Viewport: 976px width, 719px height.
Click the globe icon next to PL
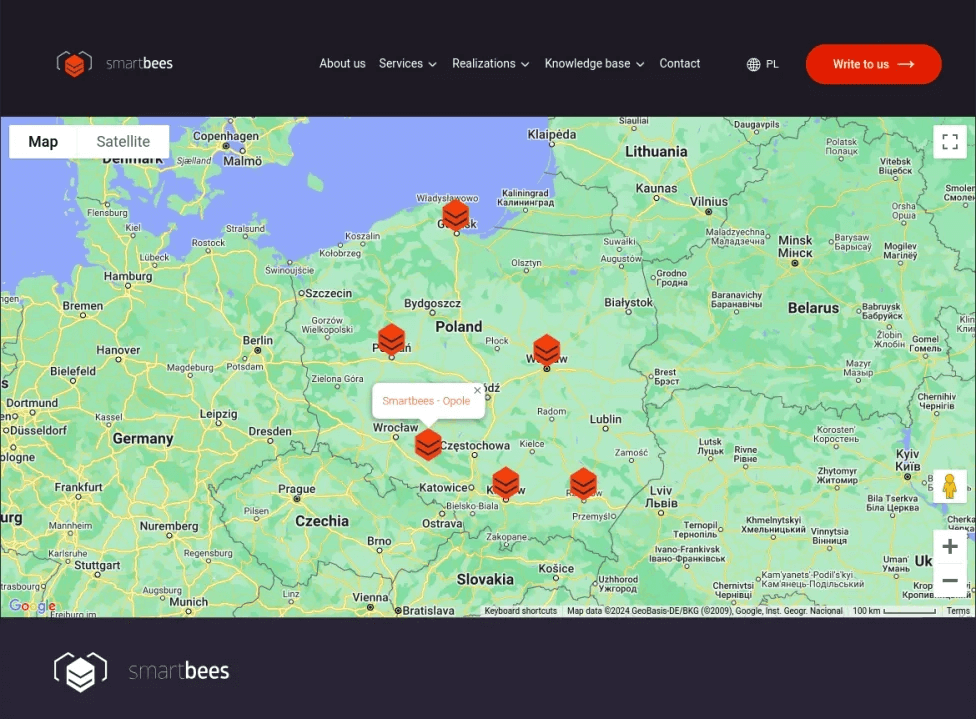(x=753, y=64)
